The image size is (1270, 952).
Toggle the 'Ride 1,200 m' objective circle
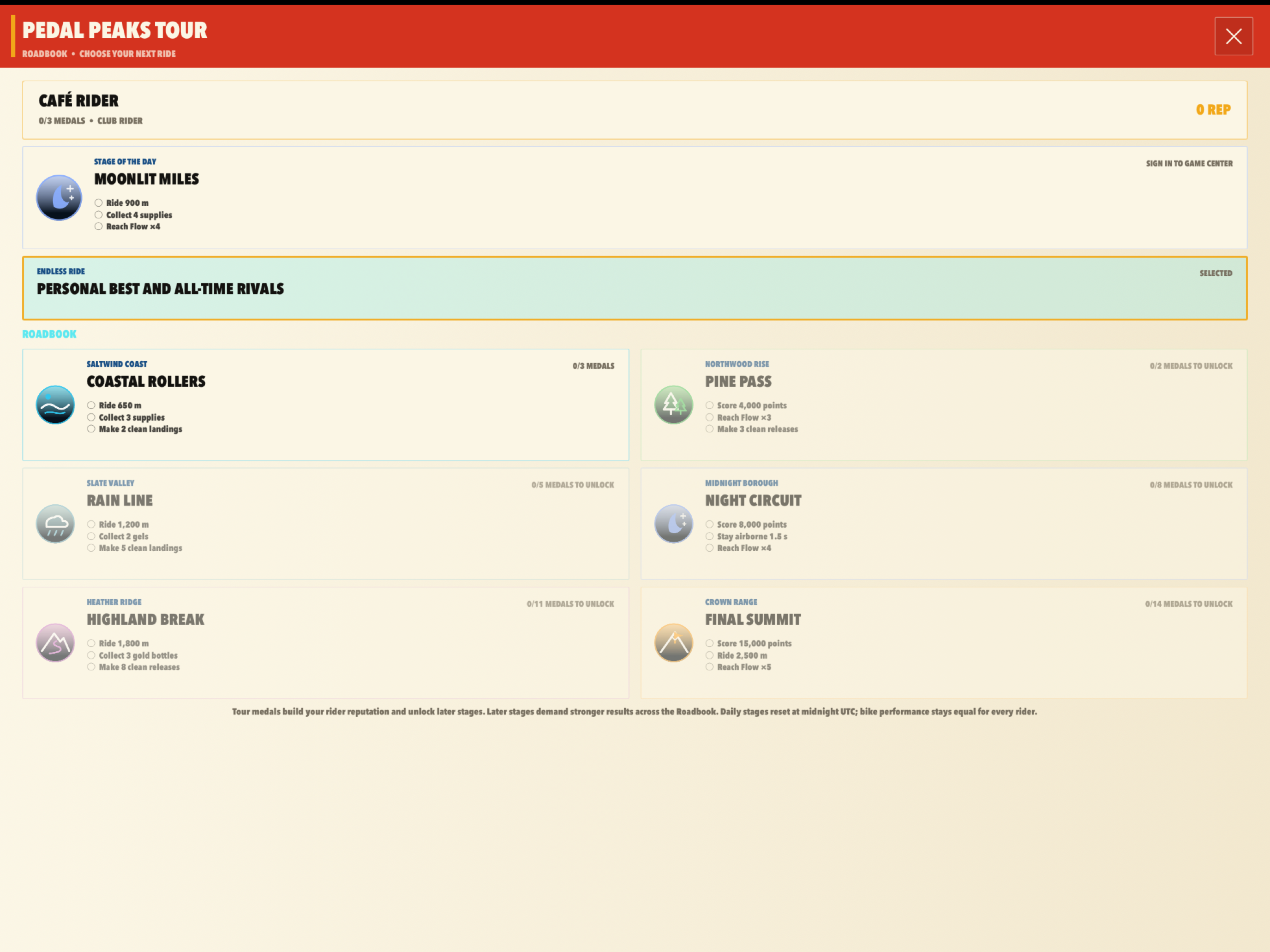91,524
